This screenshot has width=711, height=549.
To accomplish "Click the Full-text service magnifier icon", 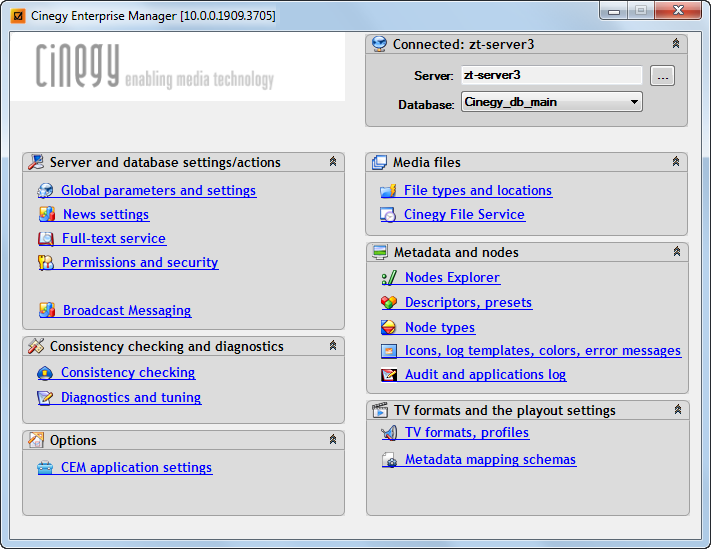I will coord(46,238).
